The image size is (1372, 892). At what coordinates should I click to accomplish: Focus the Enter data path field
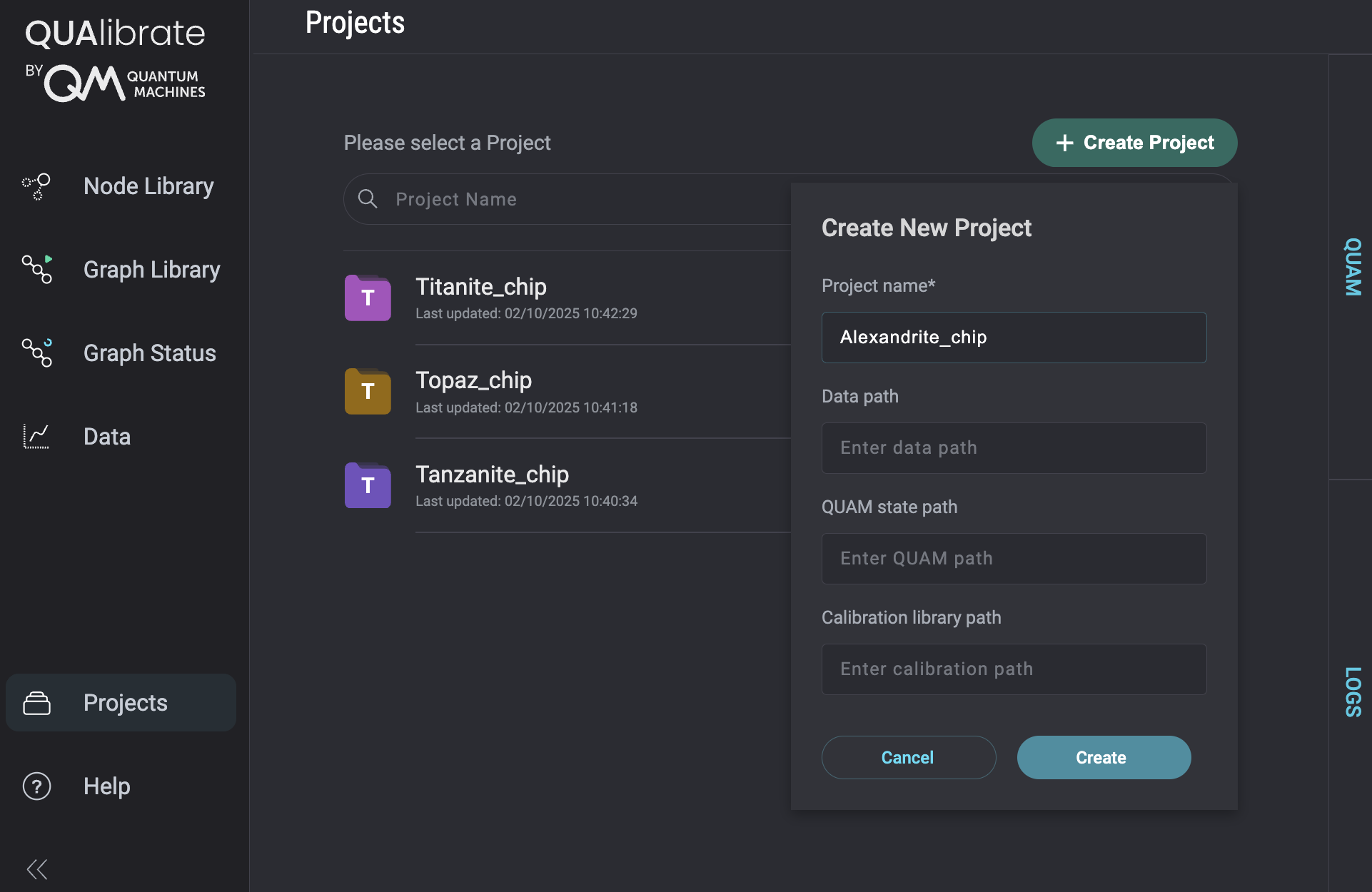(x=1014, y=448)
